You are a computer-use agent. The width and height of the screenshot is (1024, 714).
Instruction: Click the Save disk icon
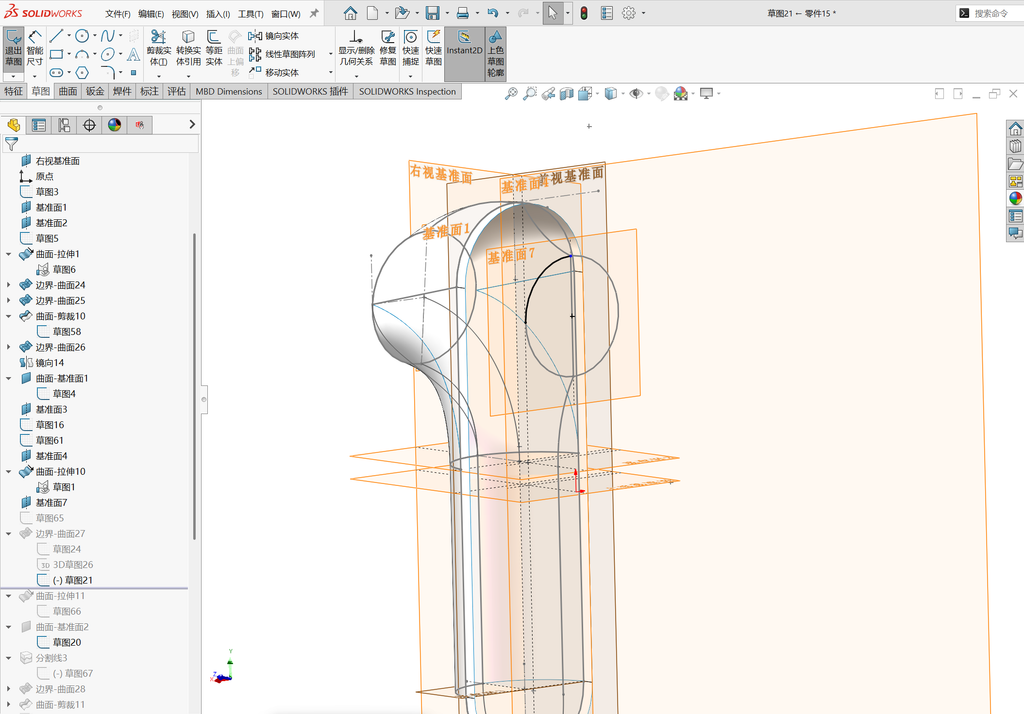[x=432, y=13]
